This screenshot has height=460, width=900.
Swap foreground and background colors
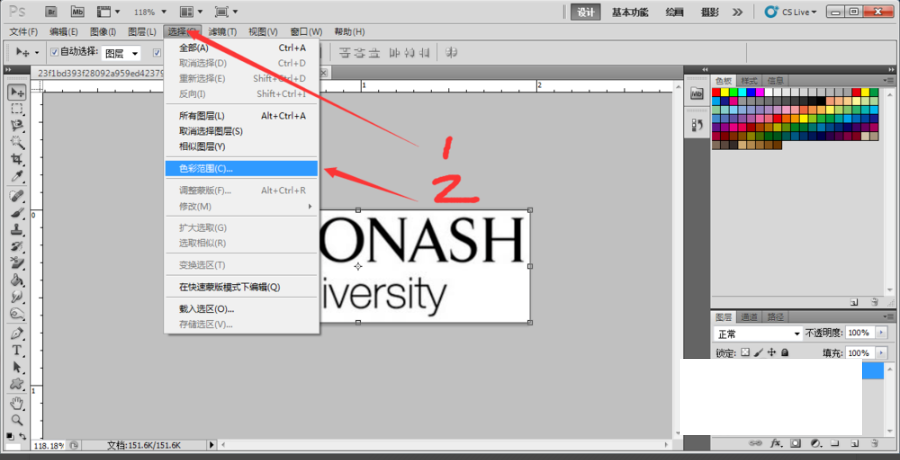[23, 436]
